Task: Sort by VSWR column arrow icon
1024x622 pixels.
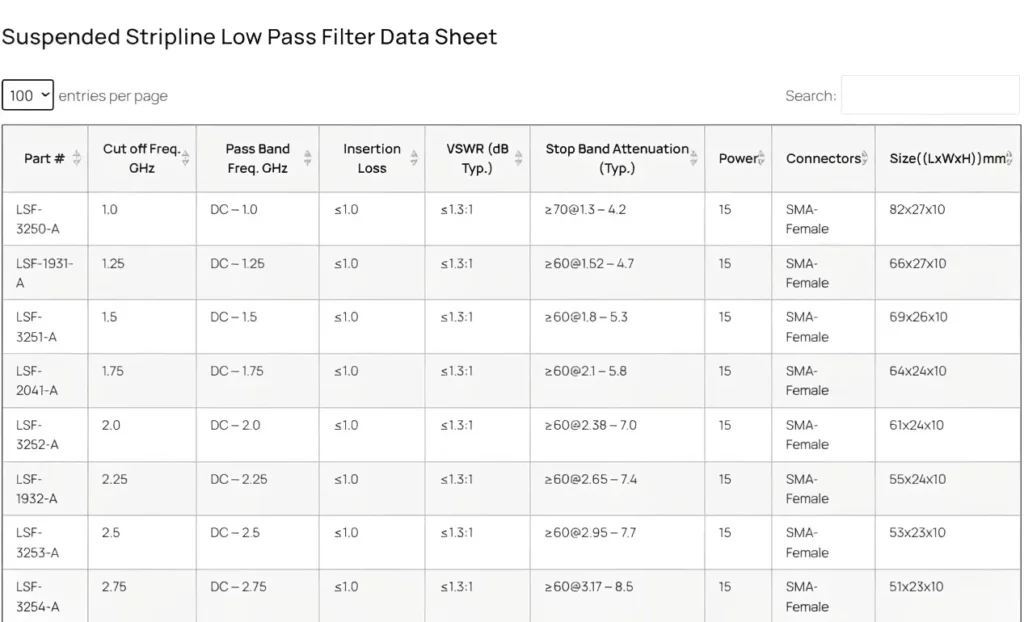Action: [x=518, y=158]
